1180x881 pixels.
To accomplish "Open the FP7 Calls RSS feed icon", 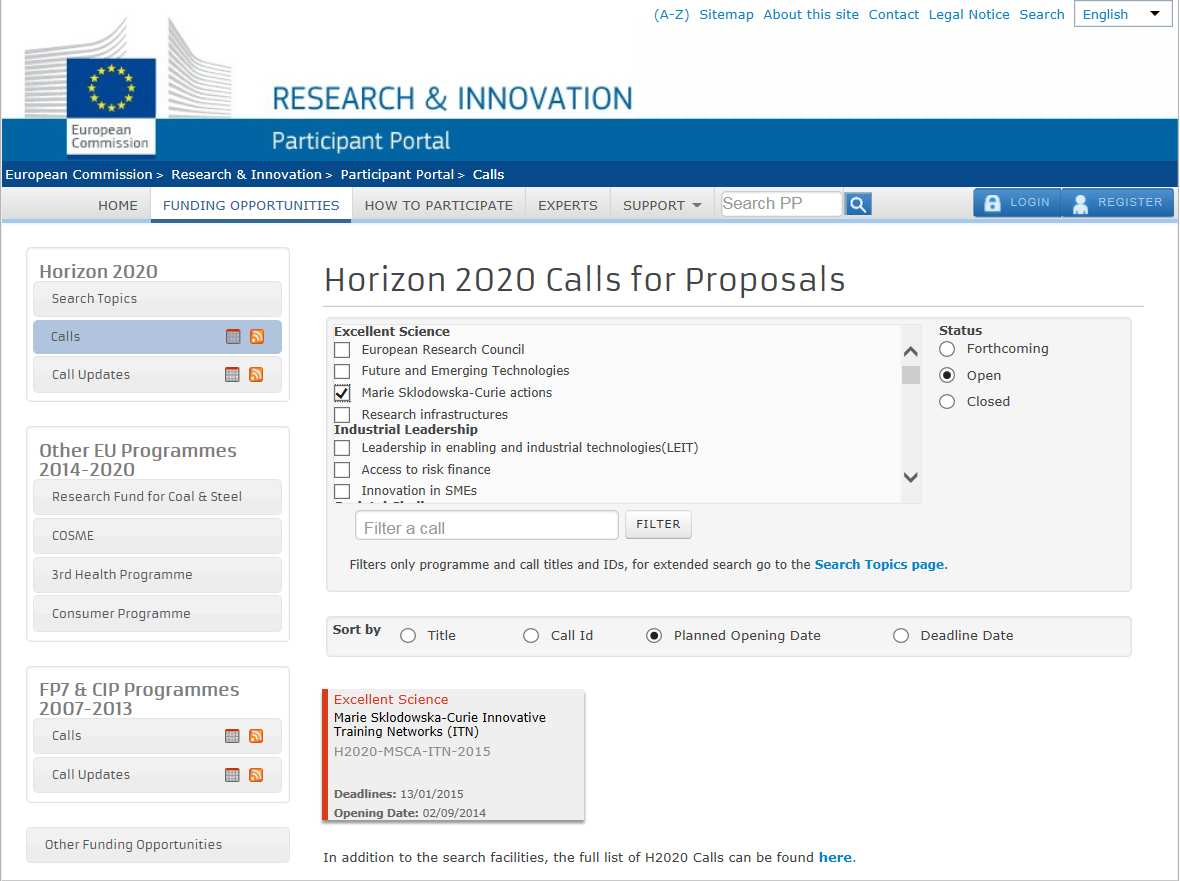I will click(x=256, y=736).
